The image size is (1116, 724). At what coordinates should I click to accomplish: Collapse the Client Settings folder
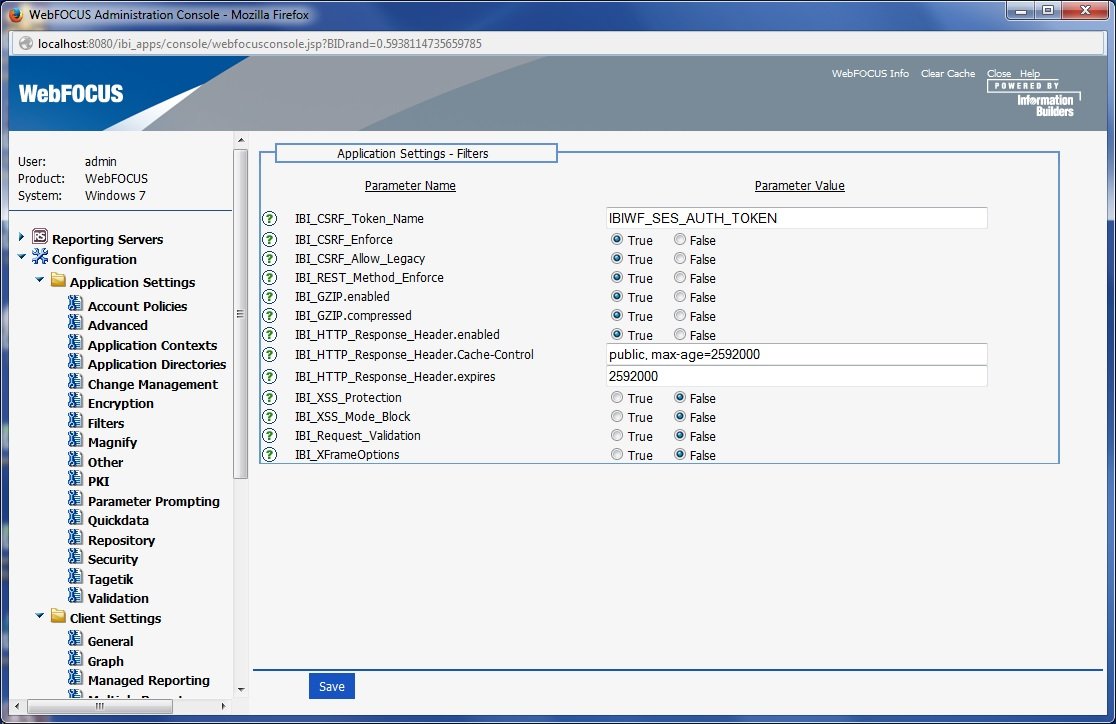coord(40,617)
